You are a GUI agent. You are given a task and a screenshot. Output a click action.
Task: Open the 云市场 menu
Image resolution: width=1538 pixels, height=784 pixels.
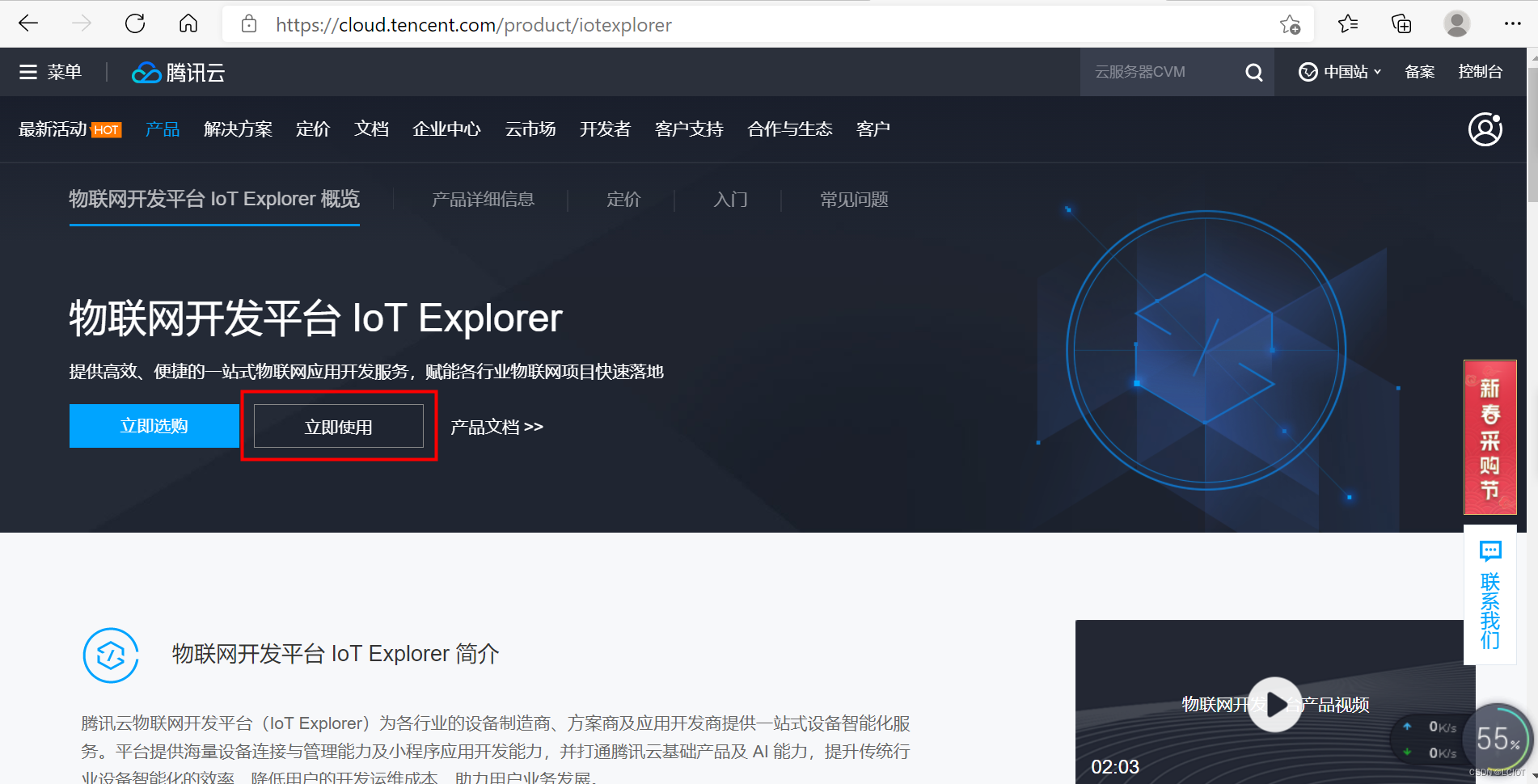(x=530, y=129)
